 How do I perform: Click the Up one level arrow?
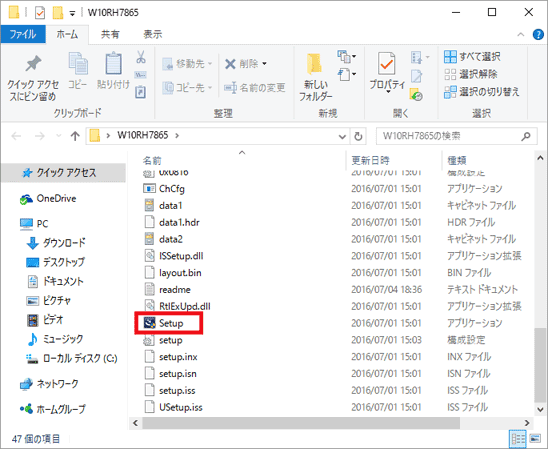click(x=75, y=136)
